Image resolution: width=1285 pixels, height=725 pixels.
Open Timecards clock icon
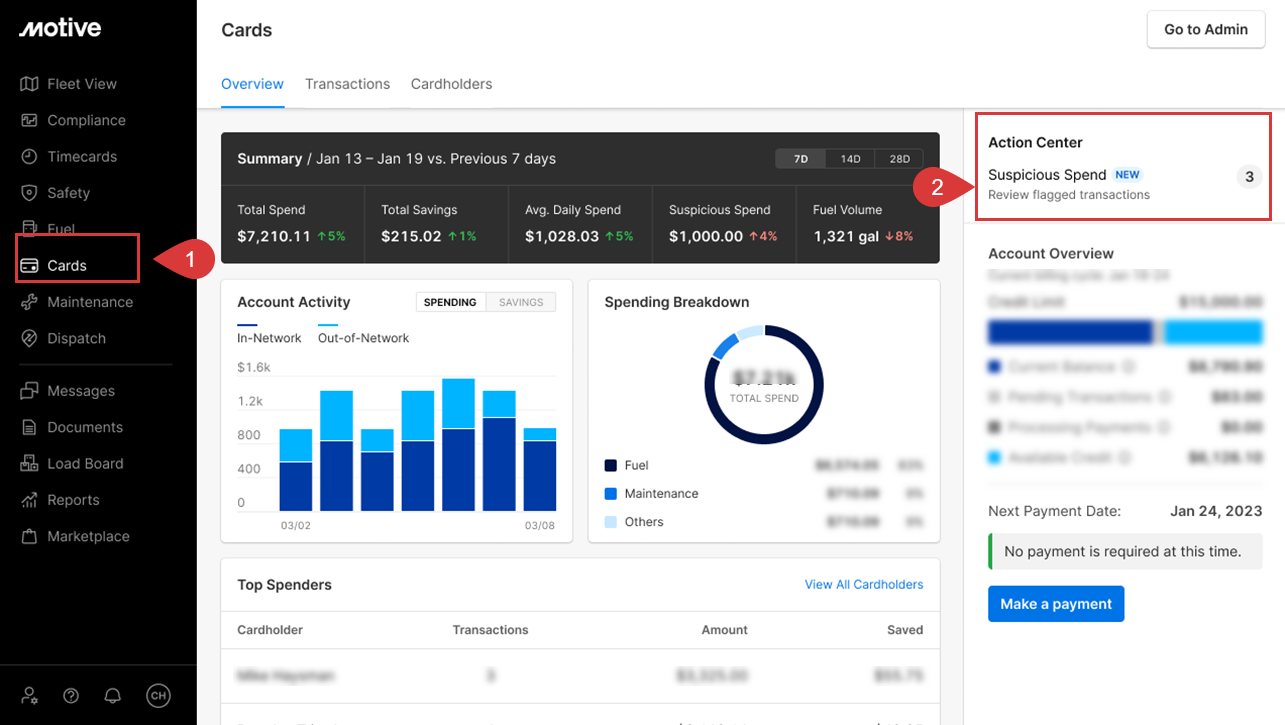tap(29, 157)
